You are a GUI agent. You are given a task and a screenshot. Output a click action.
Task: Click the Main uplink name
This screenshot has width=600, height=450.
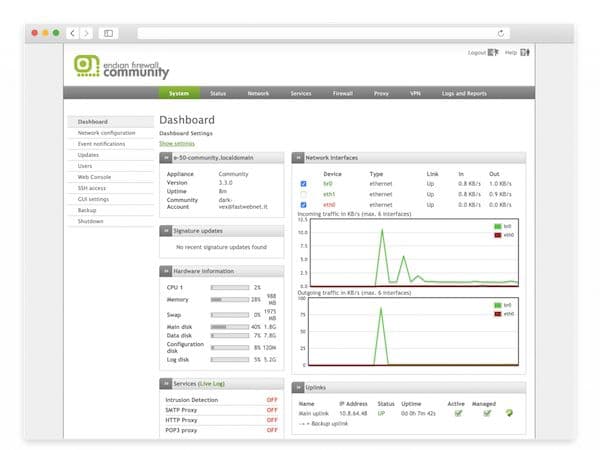click(x=313, y=414)
